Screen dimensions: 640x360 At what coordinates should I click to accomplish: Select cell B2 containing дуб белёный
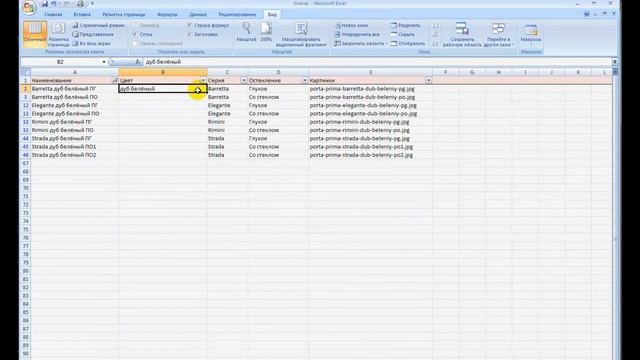point(163,89)
